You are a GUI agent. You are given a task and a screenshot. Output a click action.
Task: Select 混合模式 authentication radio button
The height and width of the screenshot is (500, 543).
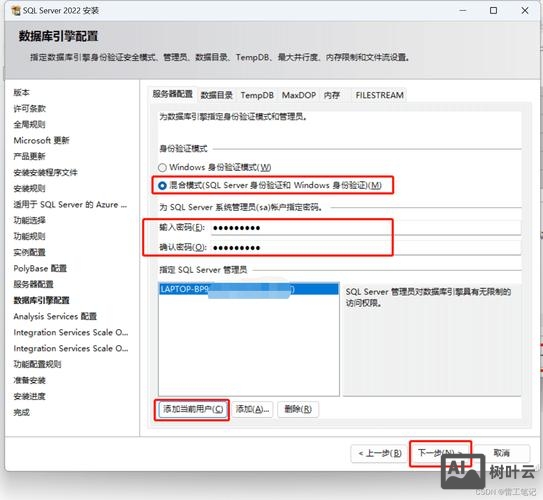[x=162, y=186]
